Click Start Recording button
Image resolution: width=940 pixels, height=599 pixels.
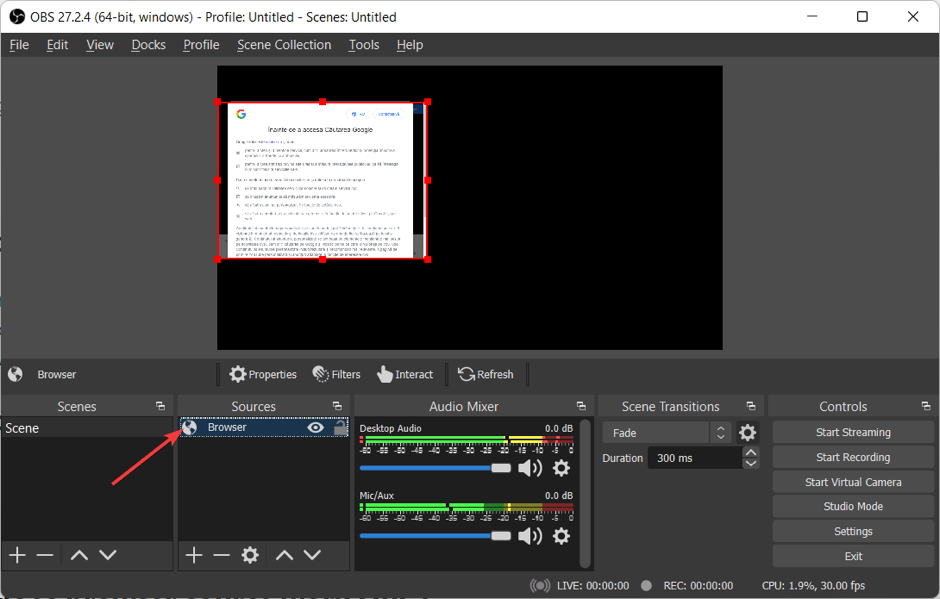[x=852, y=457]
